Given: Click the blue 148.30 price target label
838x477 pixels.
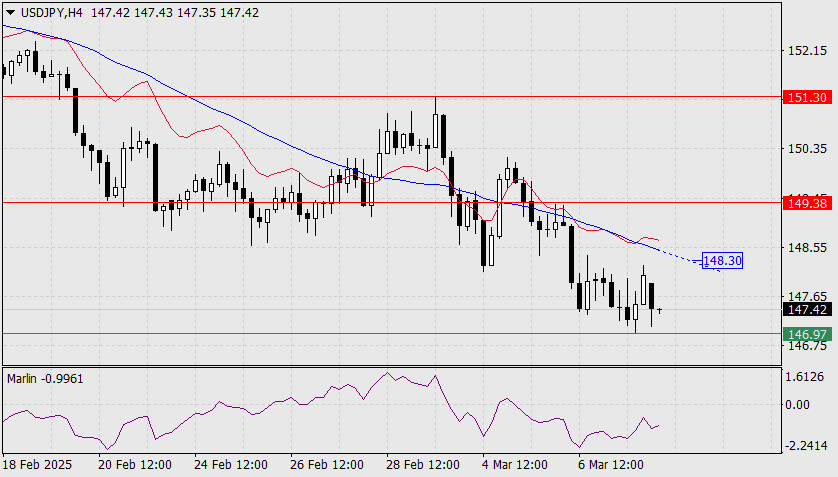Looking at the screenshot, I should pos(723,261).
